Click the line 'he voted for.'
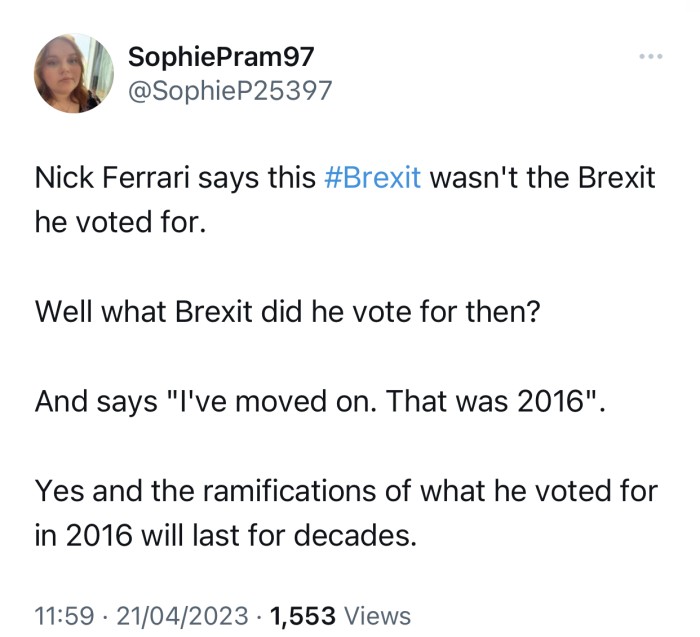This screenshot has width=700, height=637. tap(119, 223)
